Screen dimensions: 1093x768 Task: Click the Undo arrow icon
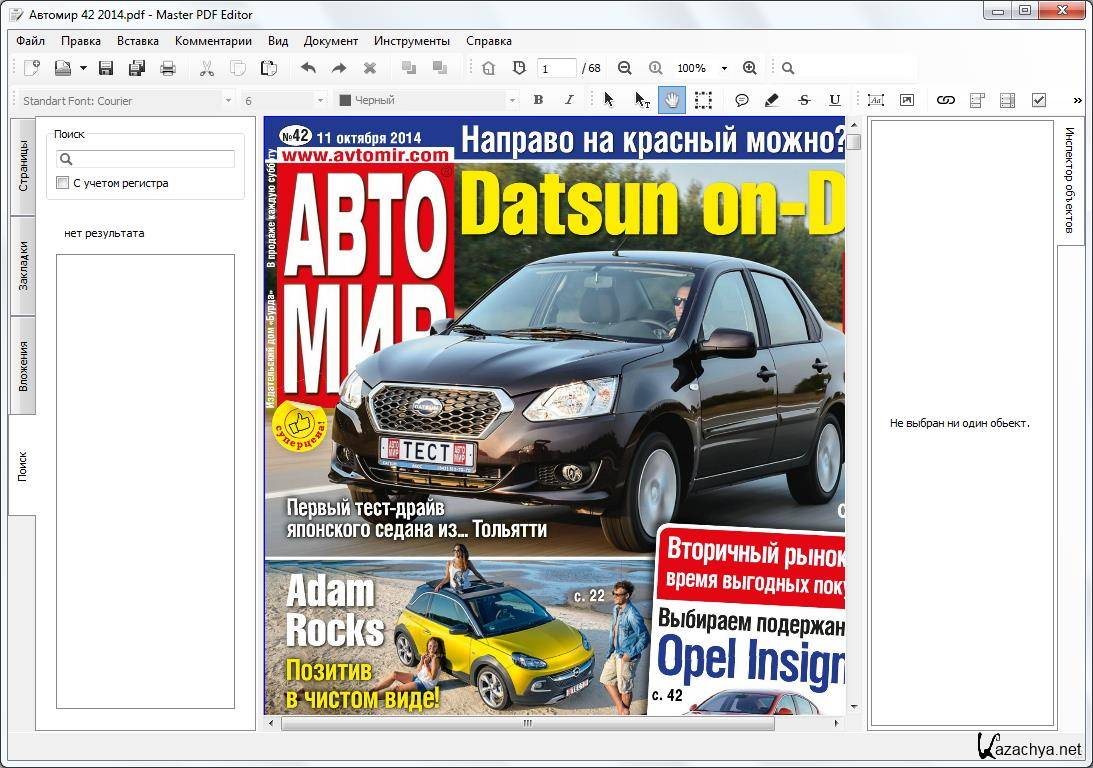click(308, 68)
